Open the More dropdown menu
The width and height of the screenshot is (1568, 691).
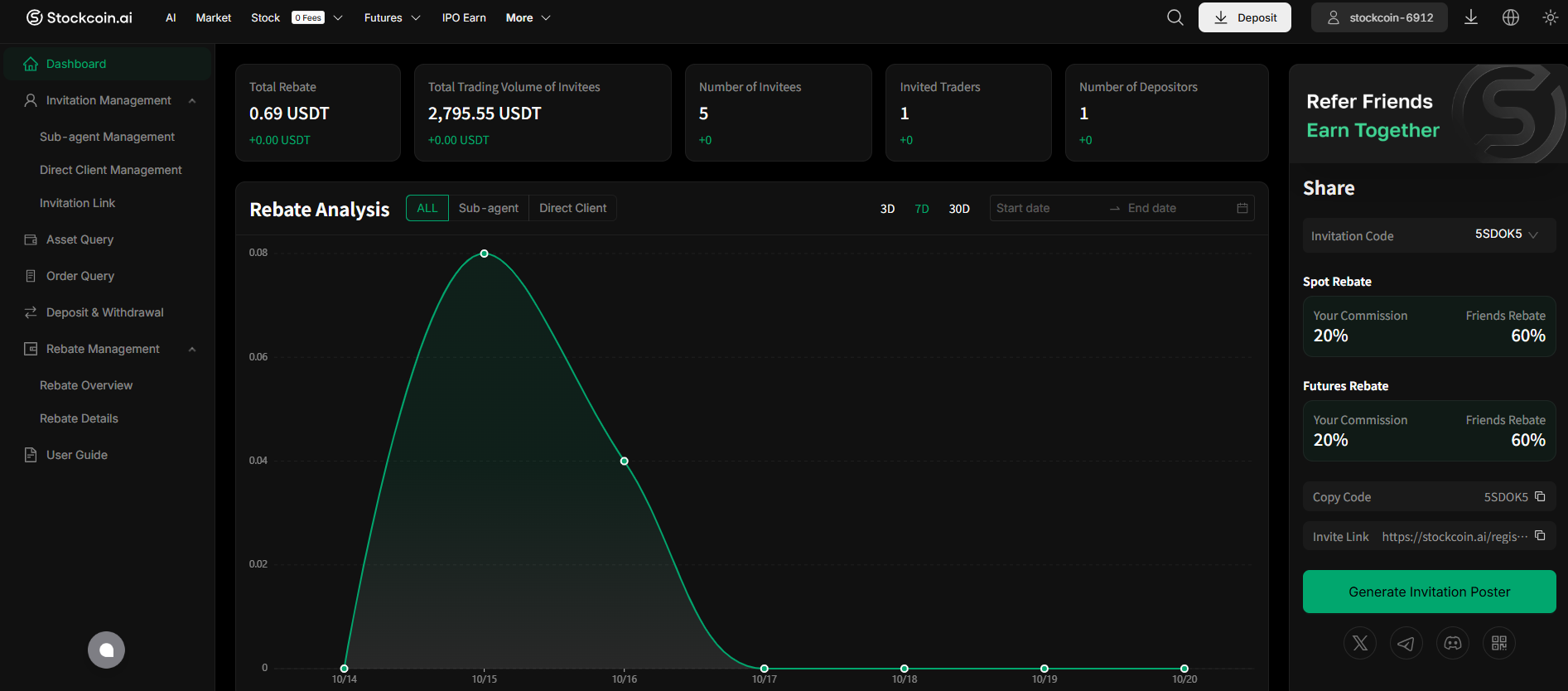[528, 17]
